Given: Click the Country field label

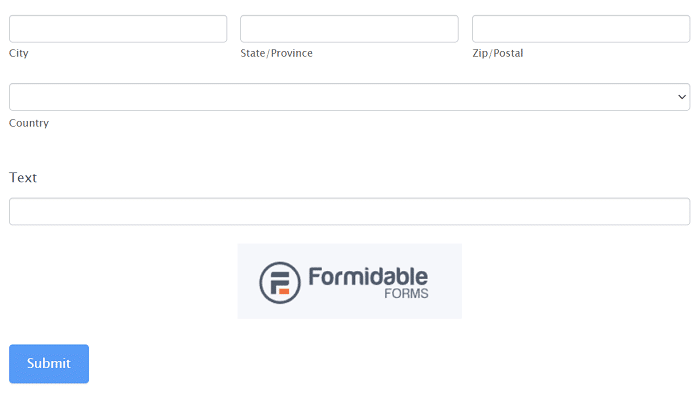Looking at the screenshot, I should coord(29,123).
